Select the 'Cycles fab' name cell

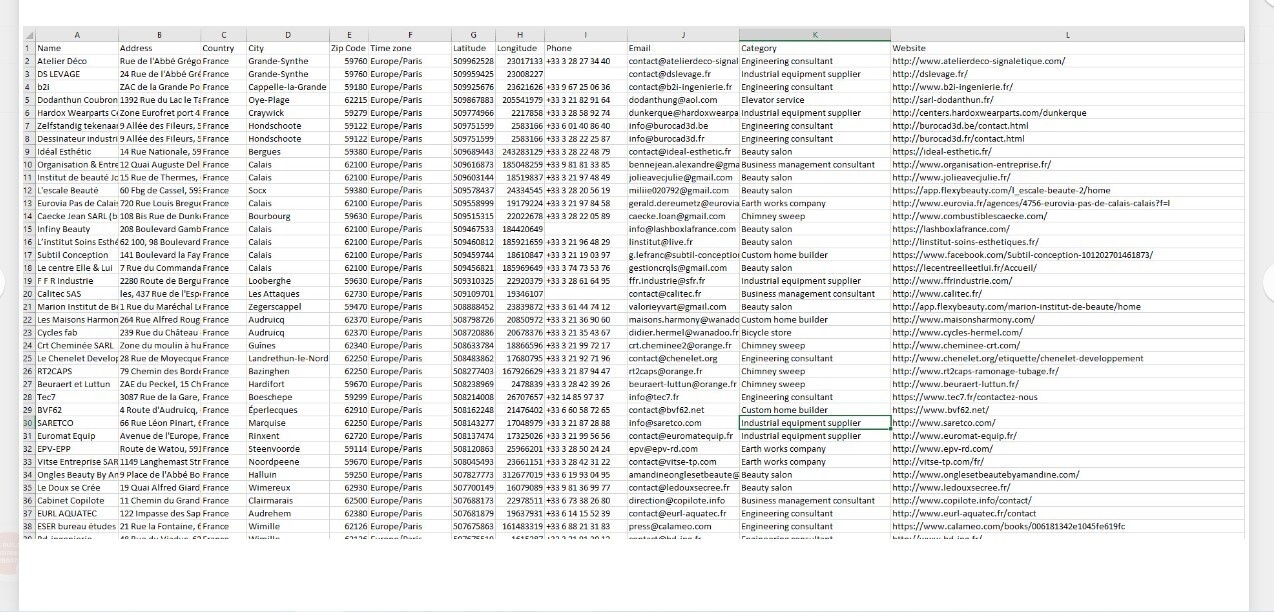click(76, 333)
